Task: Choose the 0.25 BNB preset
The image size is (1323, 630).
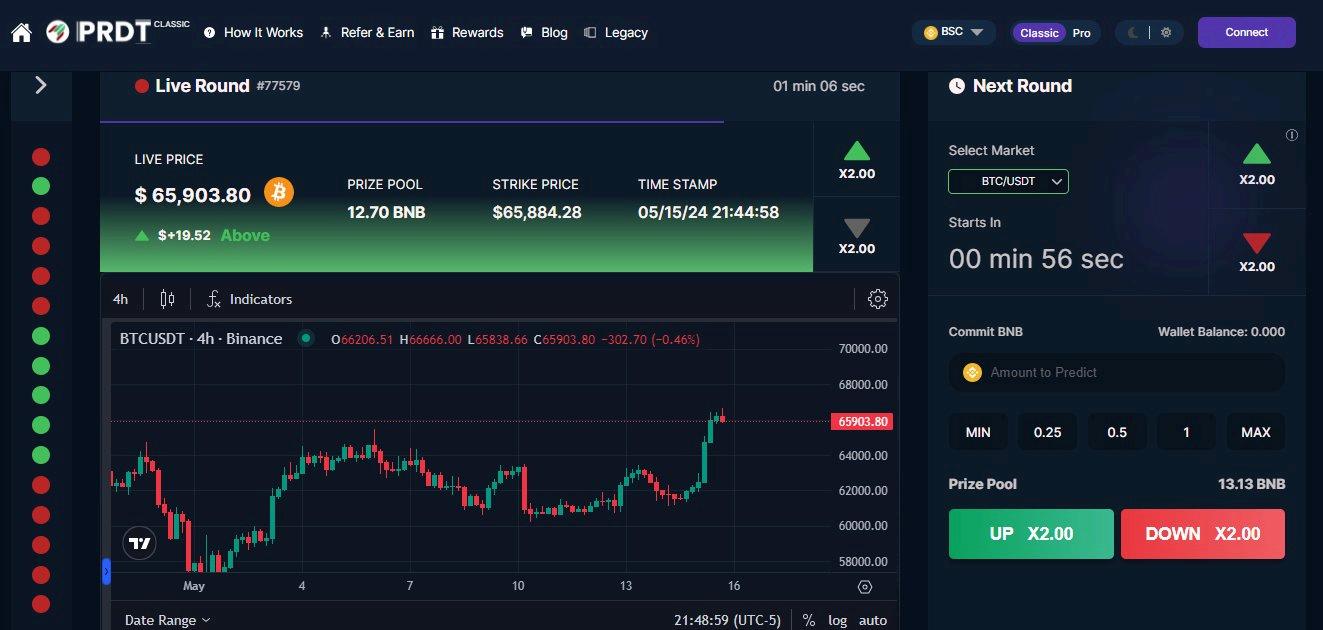Action: click(1047, 432)
